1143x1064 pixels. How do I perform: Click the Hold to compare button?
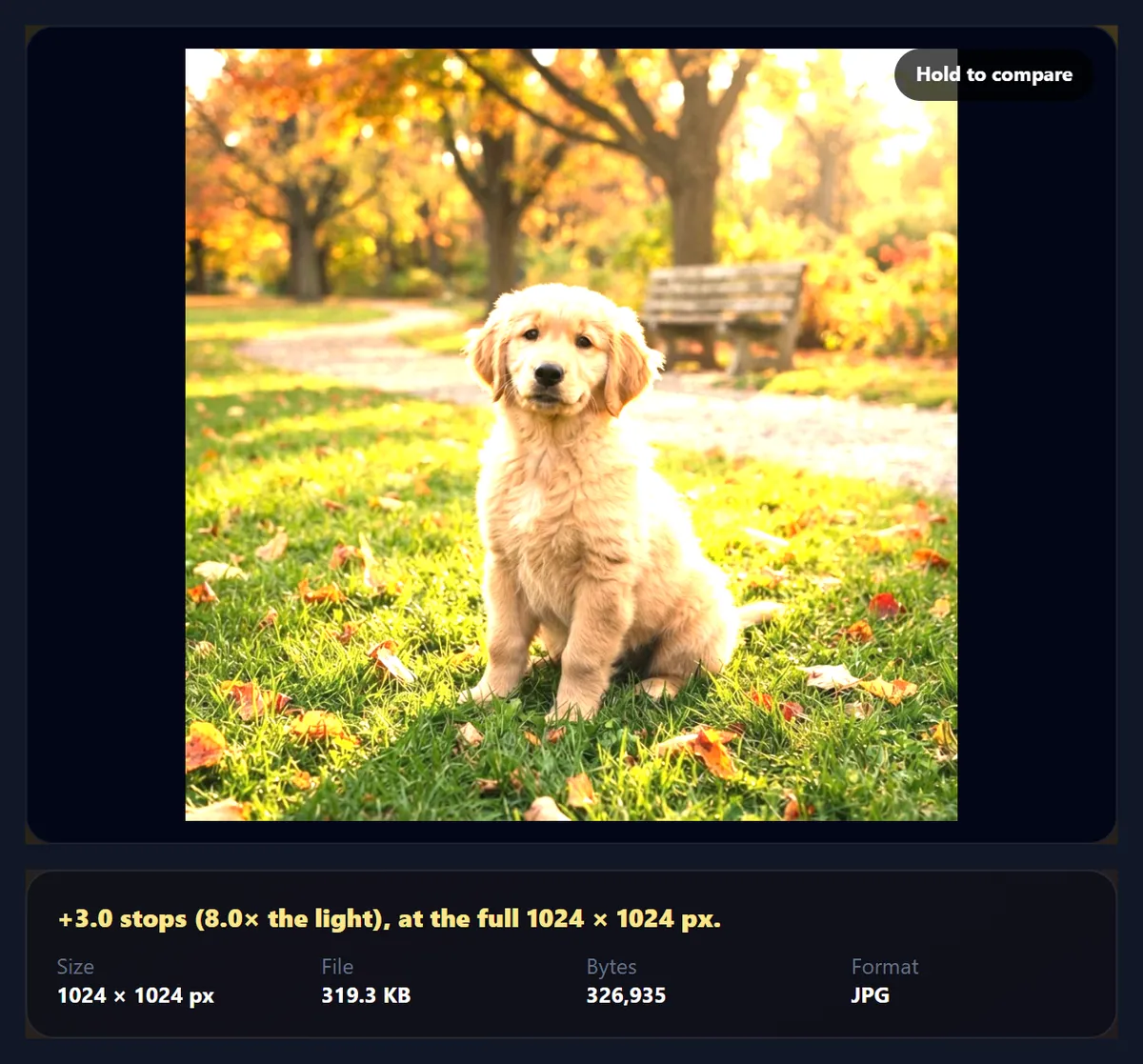pos(993,74)
